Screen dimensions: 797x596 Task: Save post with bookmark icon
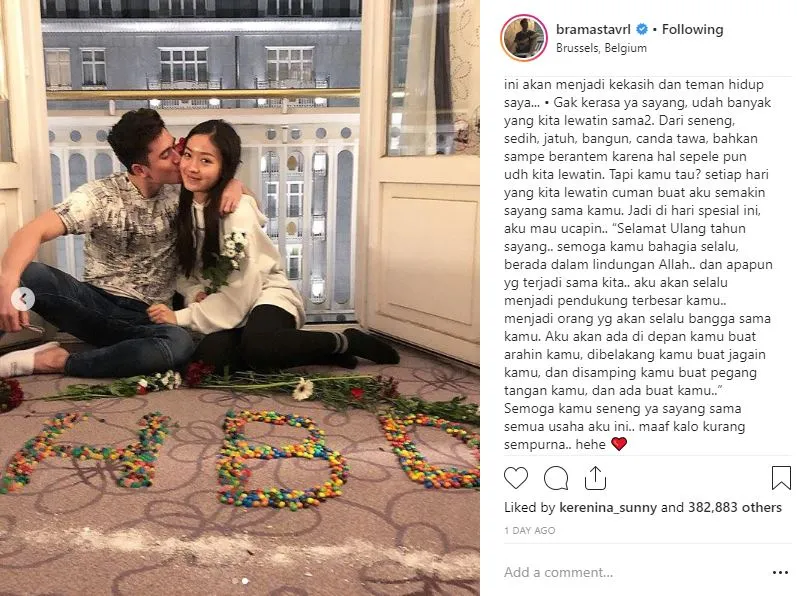coord(781,478)
